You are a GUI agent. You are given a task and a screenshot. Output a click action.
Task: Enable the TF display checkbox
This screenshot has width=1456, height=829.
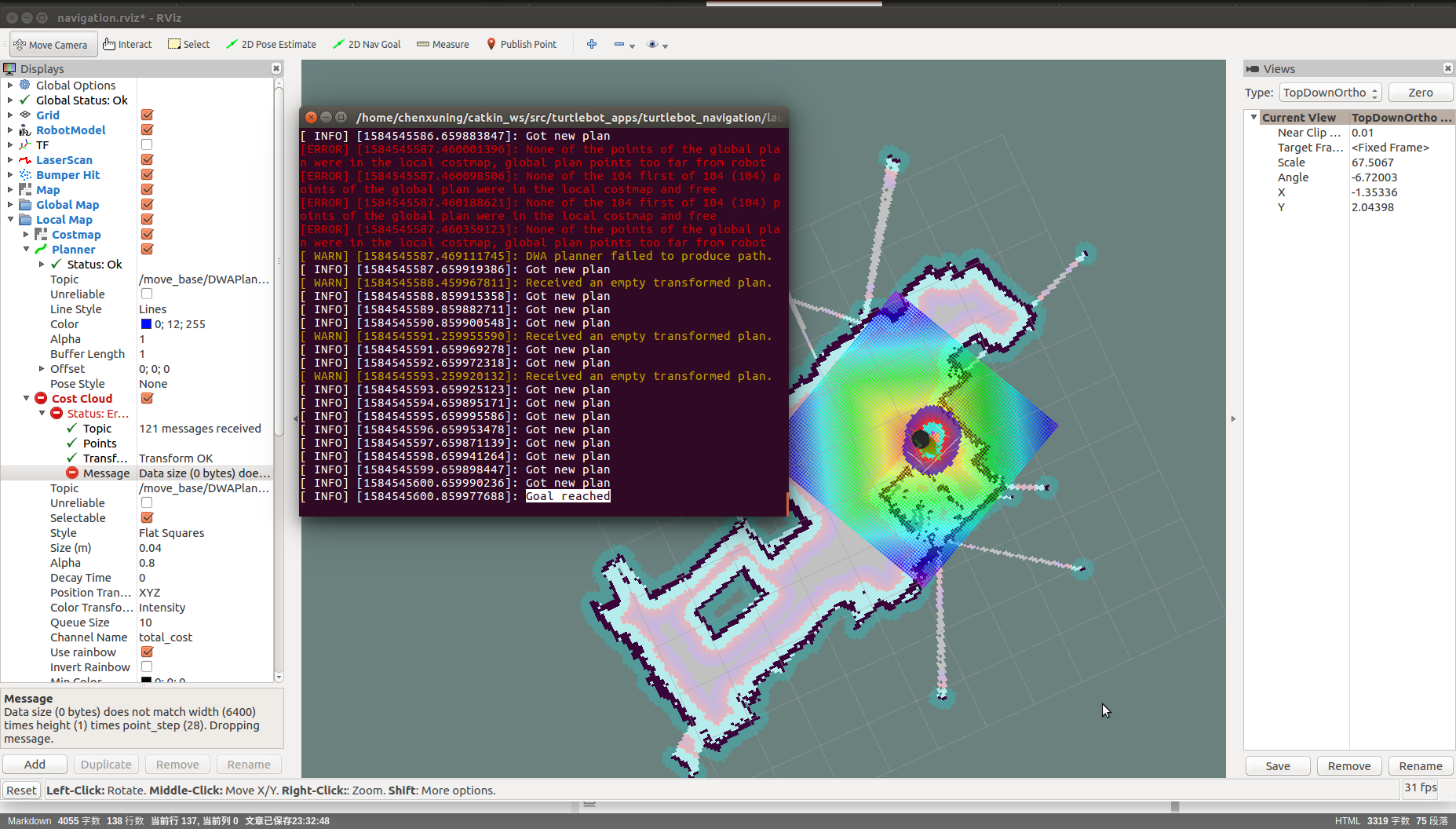coord(147,144)
